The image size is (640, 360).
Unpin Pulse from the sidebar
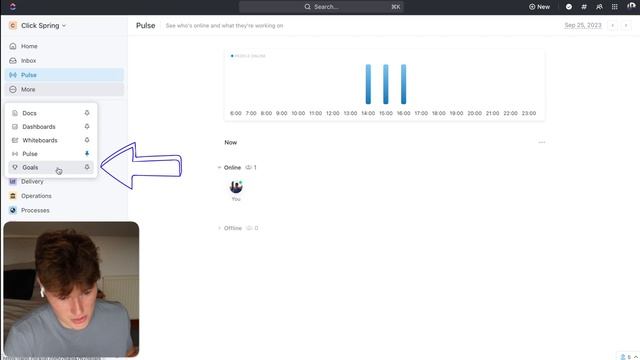87,153
